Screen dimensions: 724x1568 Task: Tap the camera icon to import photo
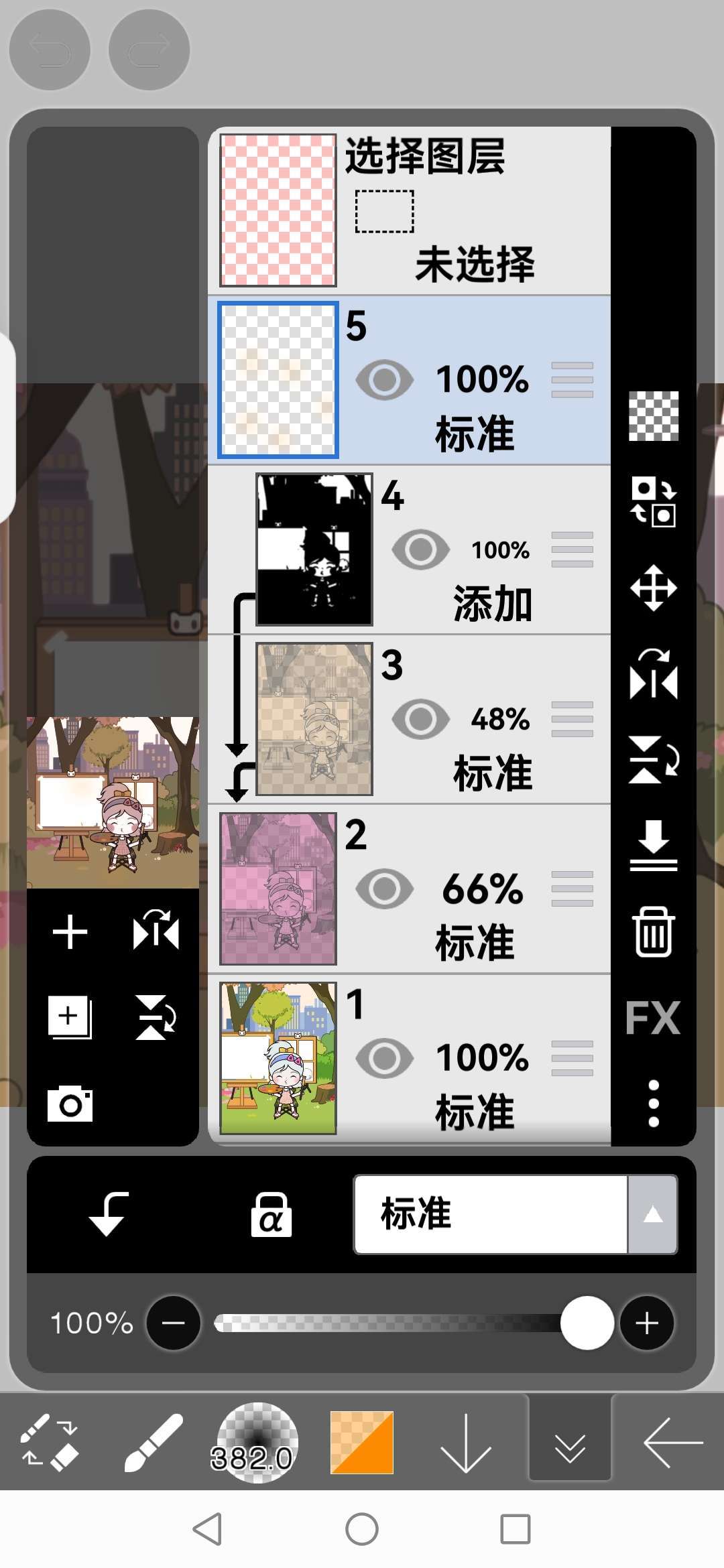(x=70, y=1104)
